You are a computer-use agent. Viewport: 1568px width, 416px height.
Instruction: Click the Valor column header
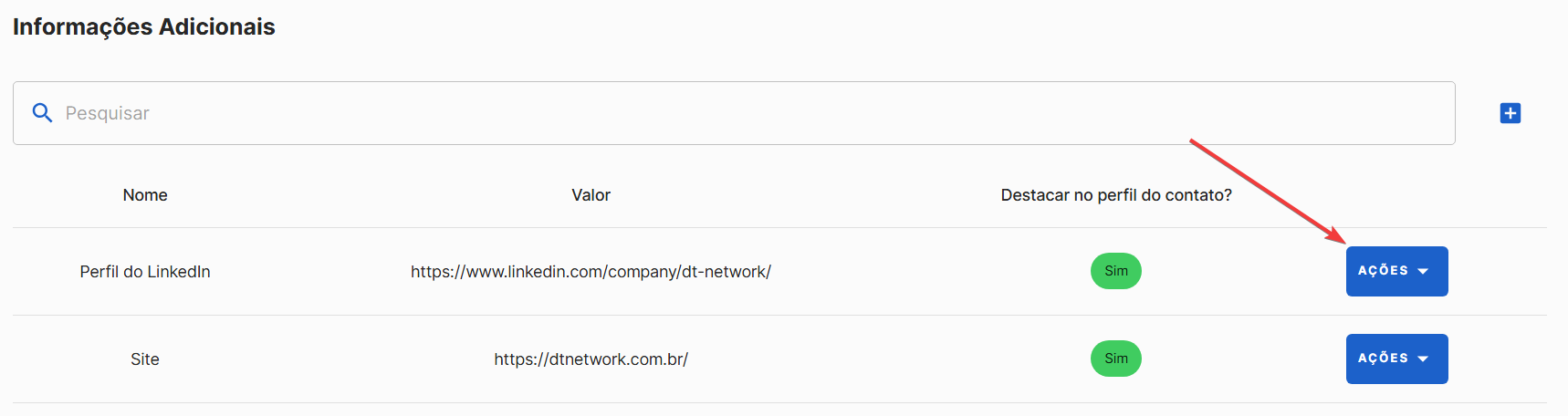coord(591,195)
